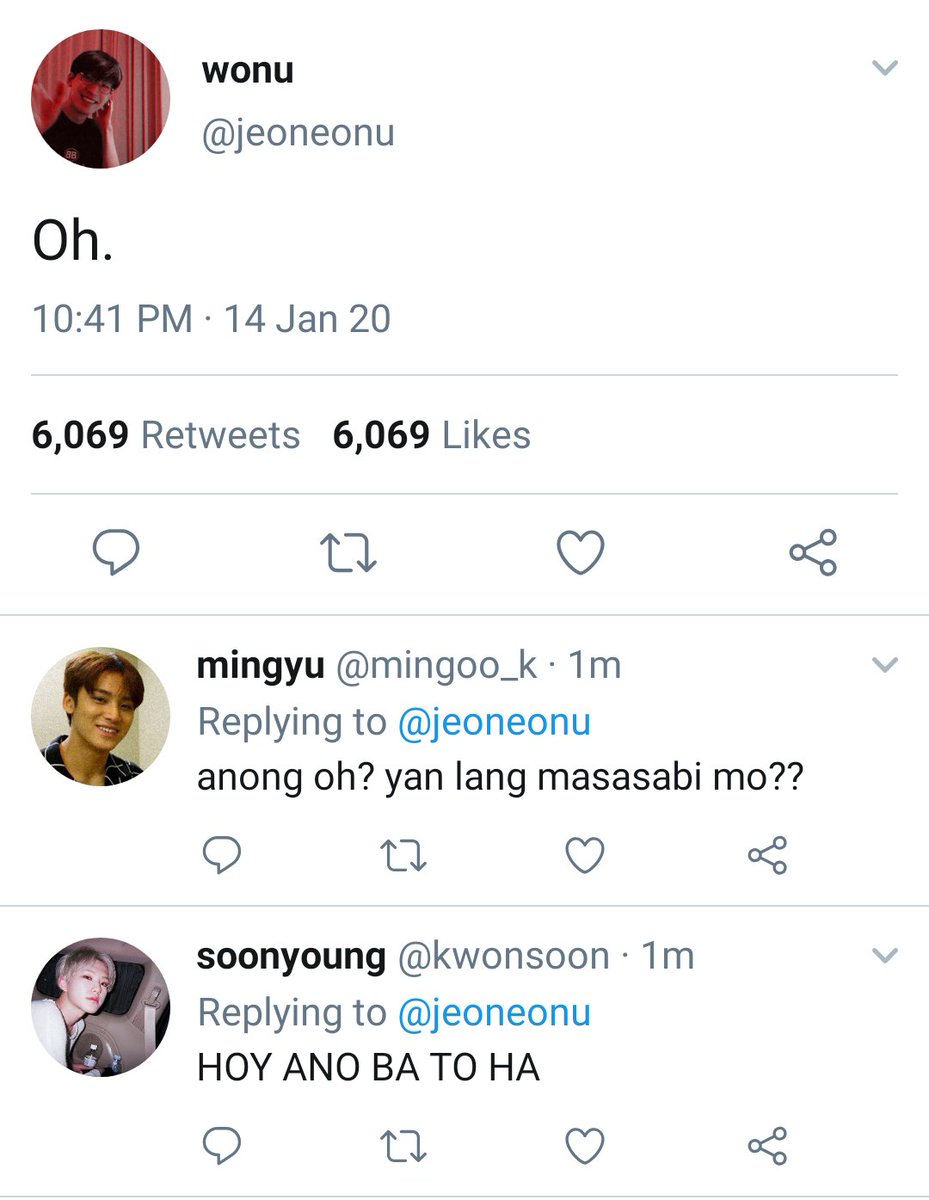Retweet soonyoung's reply
The width and height of the screenshot is (929, 1200).
pyautogui.click(x=403, y=1146)
